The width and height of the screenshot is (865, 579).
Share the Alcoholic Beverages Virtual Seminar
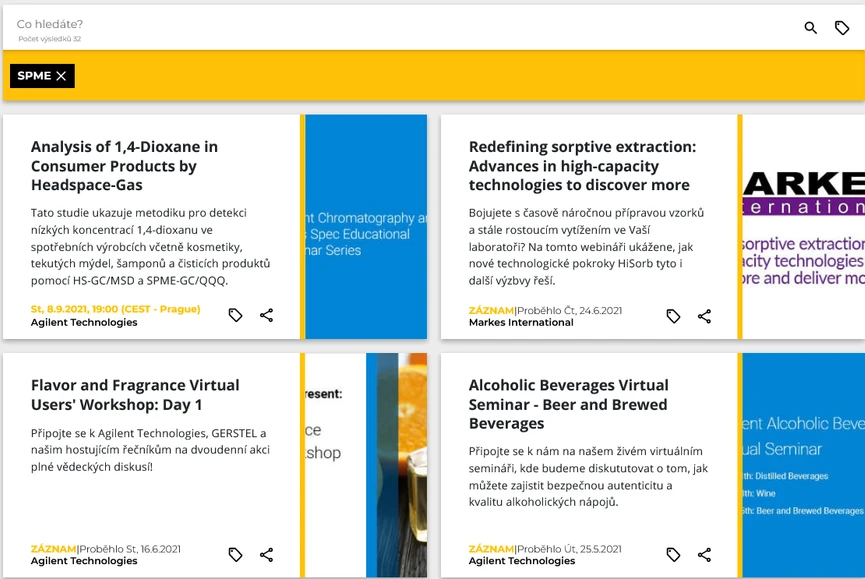tap(704, 554)
